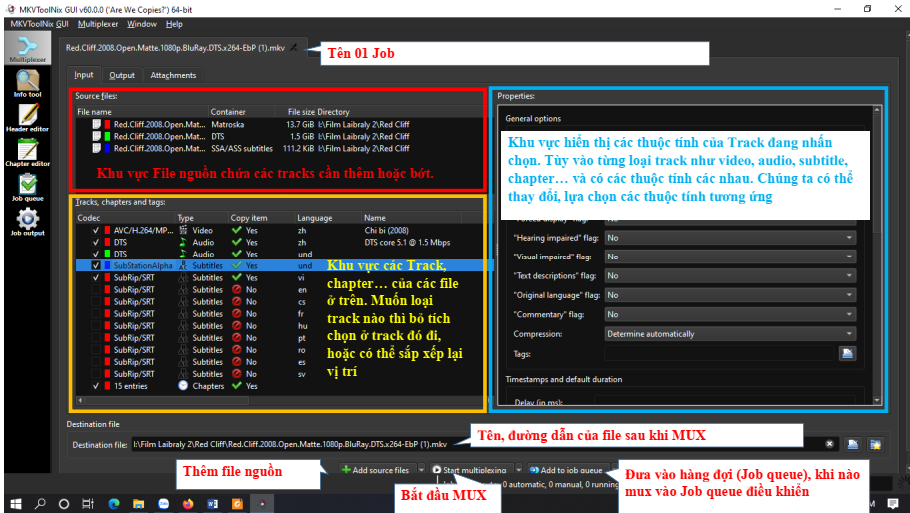
Task: Switch to the Output tab
Action: 122,75
